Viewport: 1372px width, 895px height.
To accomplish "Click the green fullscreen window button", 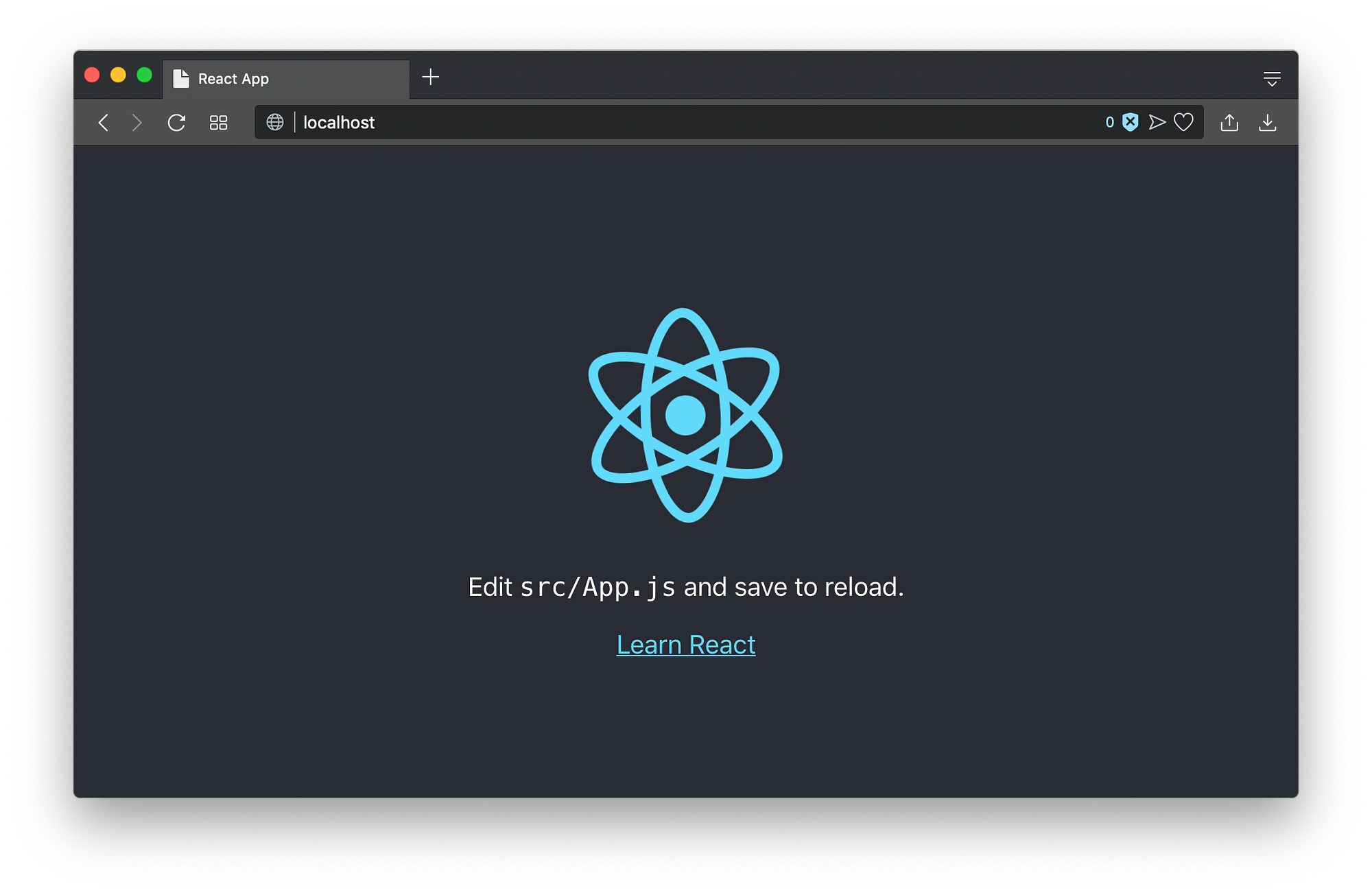I will (144, 75).
